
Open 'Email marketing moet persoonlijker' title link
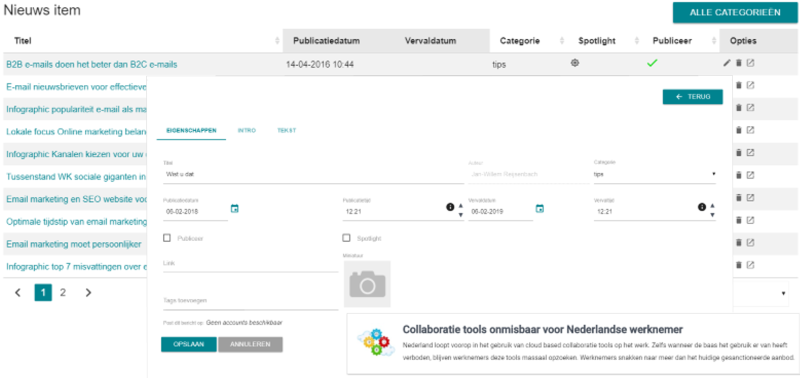tap(74, 244)
